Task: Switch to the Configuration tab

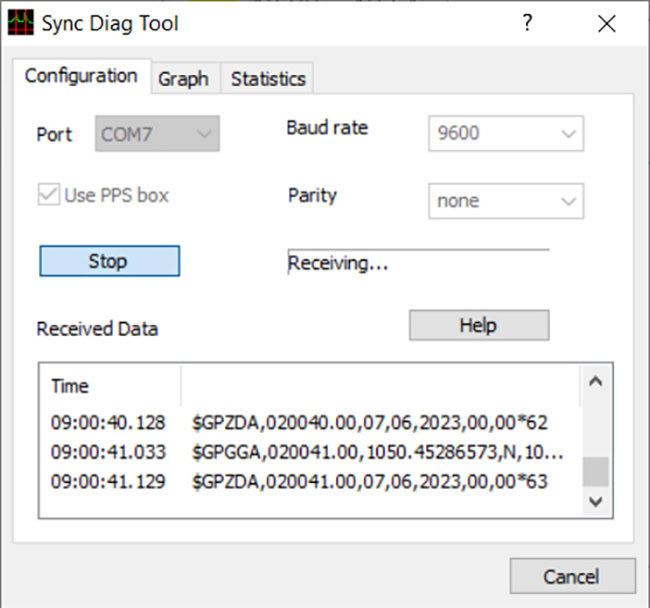Action: pyautogui.click(x=82, y=76)
